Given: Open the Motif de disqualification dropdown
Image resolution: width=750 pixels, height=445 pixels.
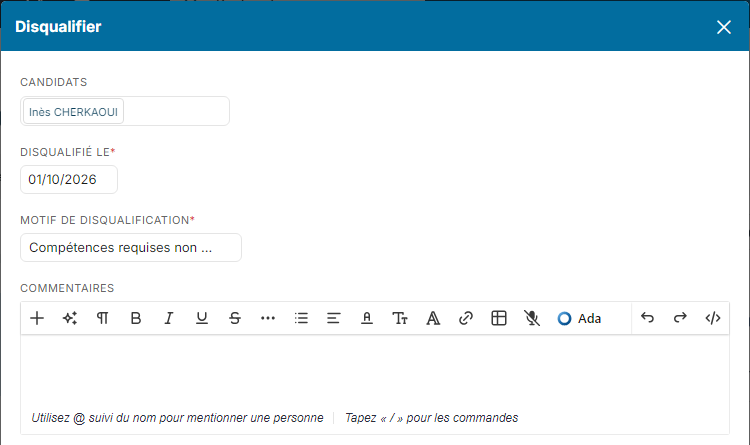Looking at the screenshot, I should [131, 247].
